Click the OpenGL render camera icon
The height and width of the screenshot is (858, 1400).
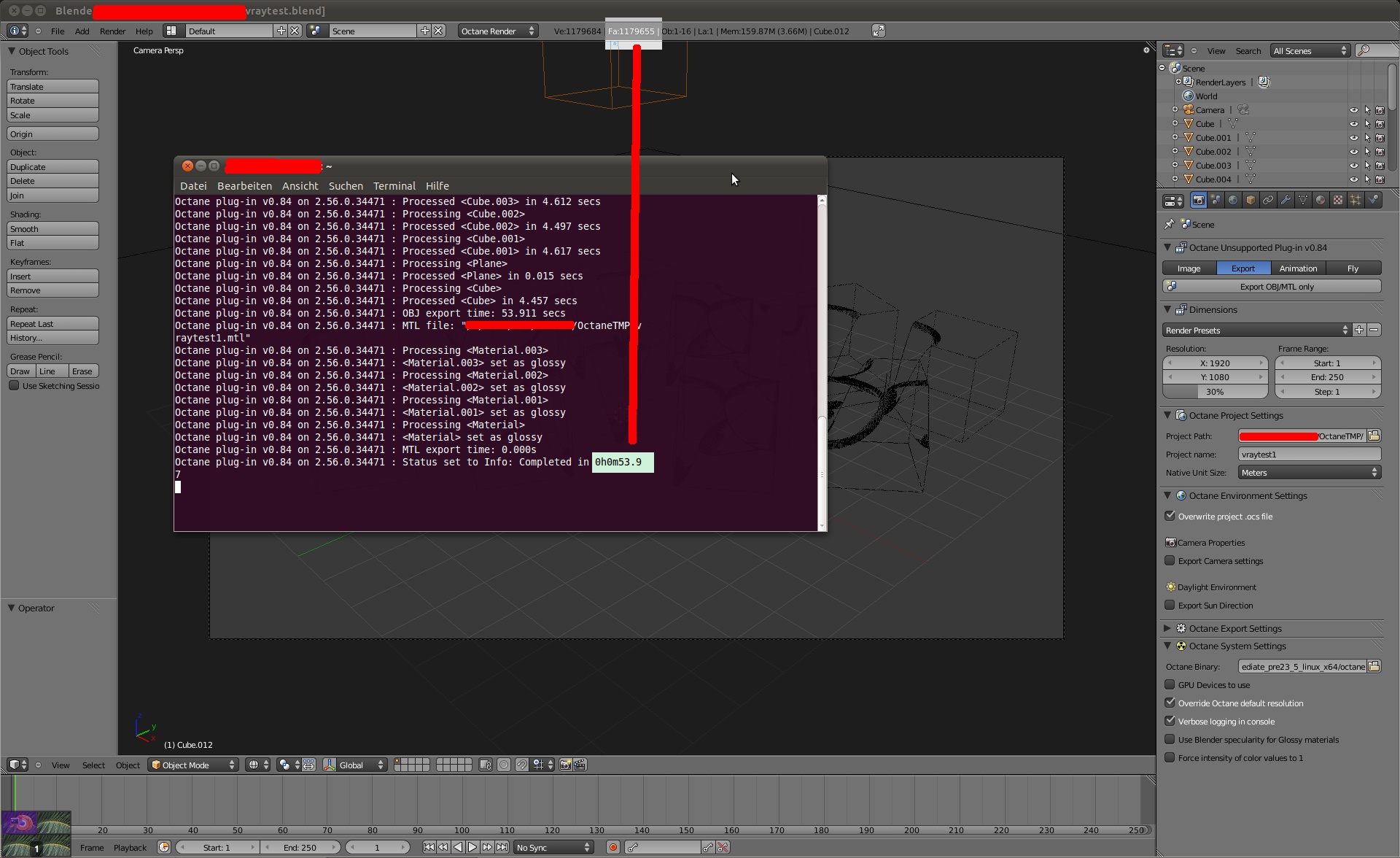[x=565, y=765]
